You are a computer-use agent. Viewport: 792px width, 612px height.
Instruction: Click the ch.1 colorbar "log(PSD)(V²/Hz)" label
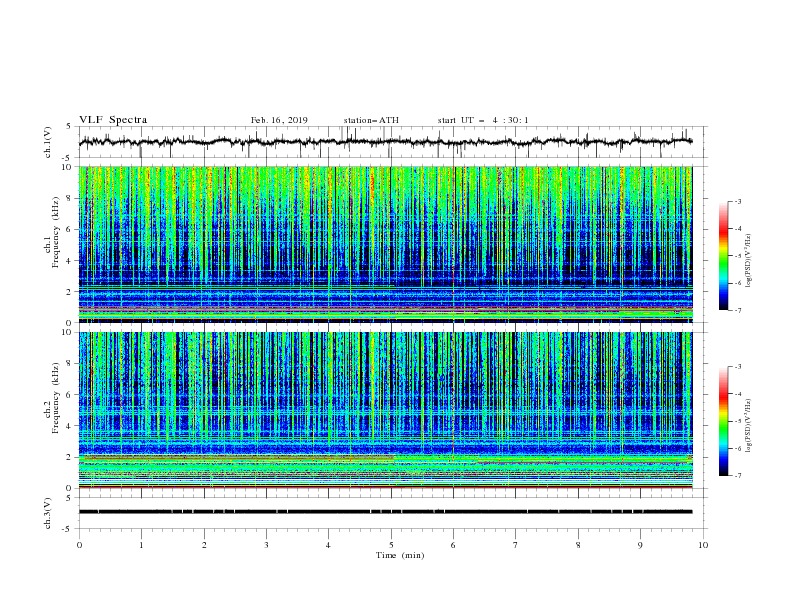coord(749,261)
